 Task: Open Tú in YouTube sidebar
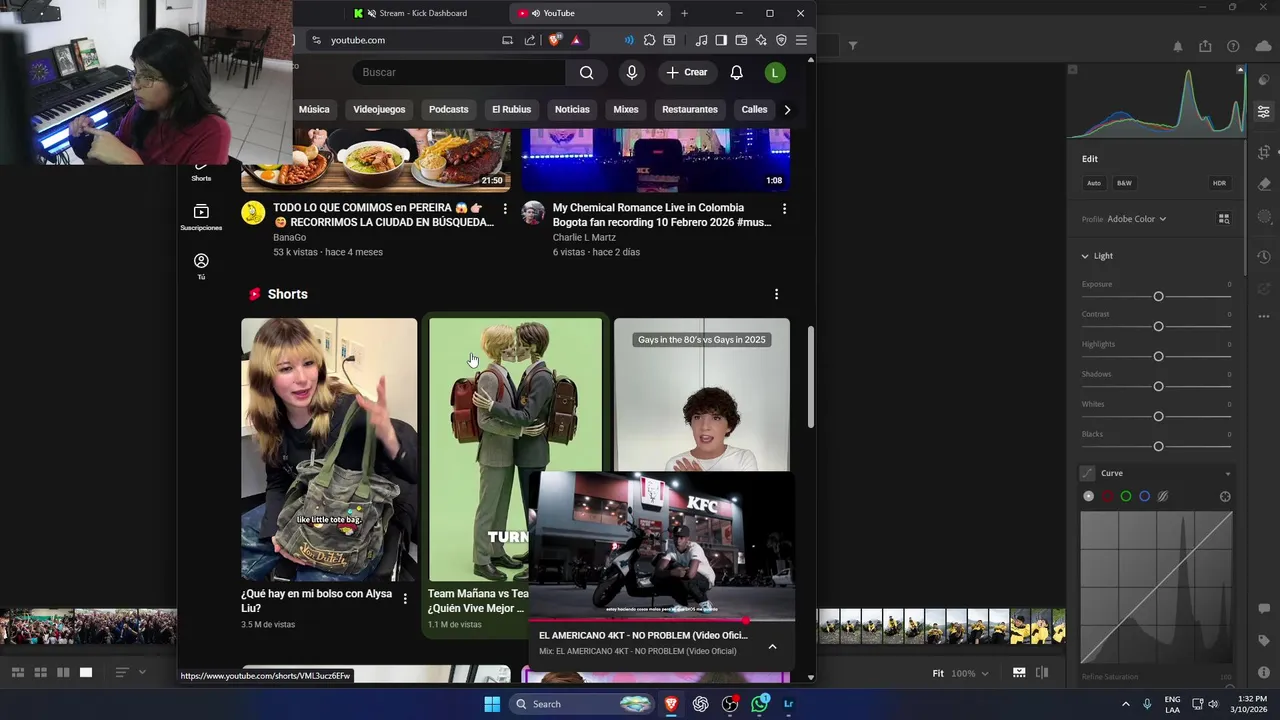[201, 266]
